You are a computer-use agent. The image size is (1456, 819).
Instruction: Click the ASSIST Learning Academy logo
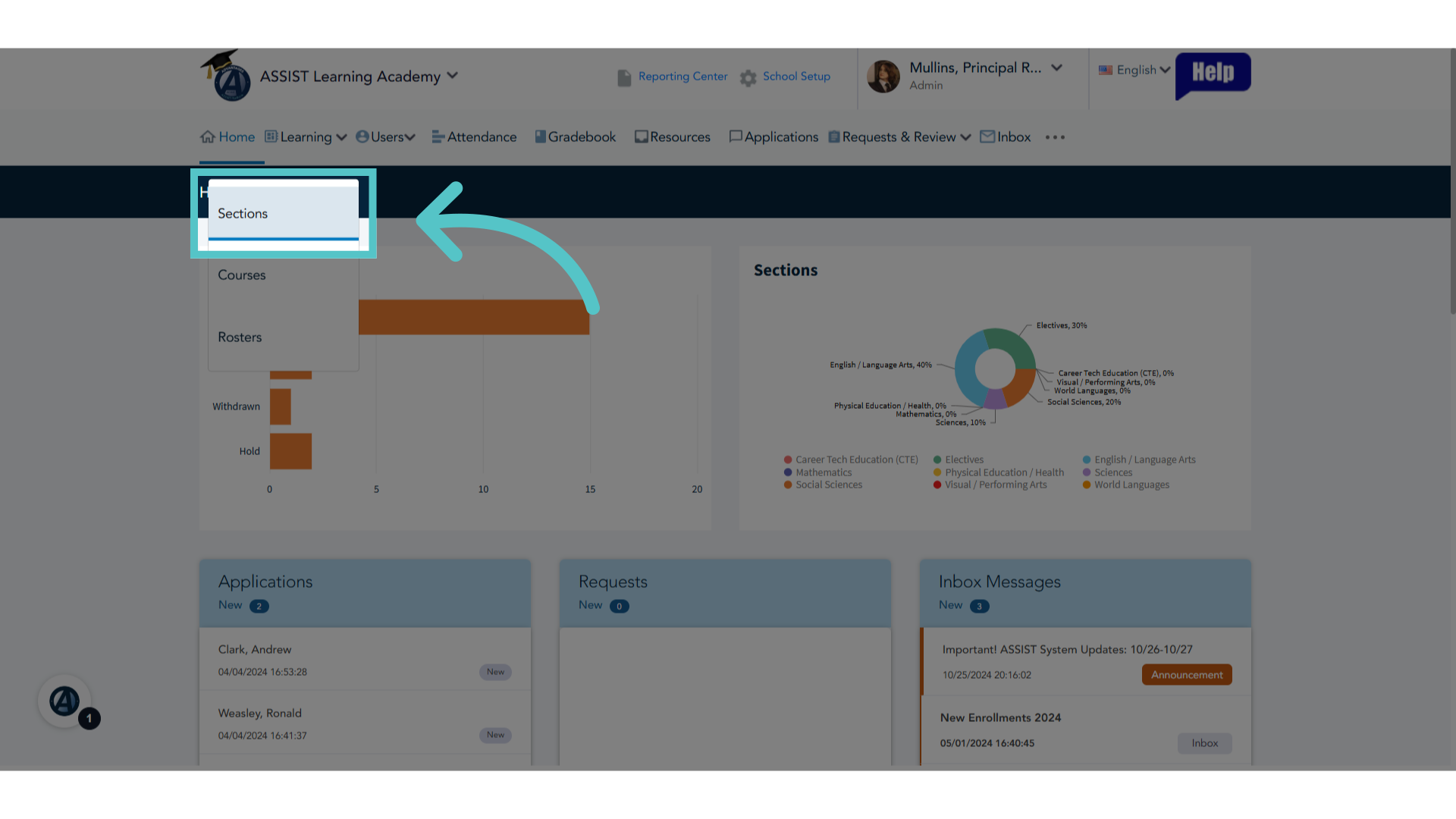point(227,76)
